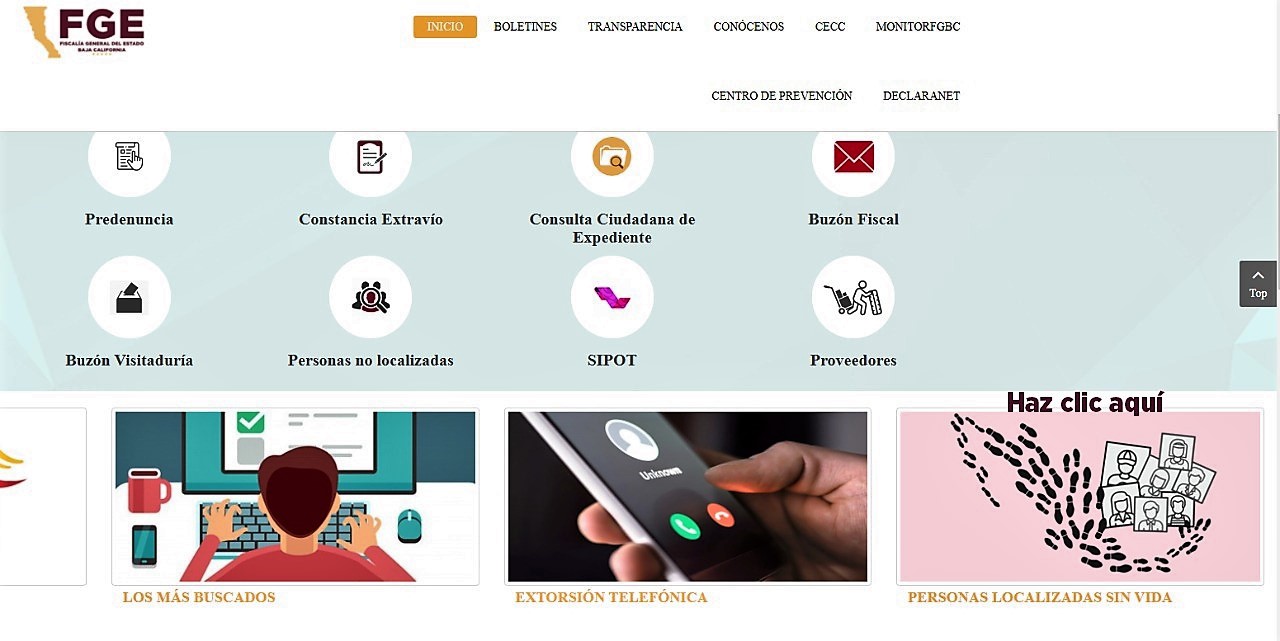Open the DECLARANET link
This screenshot has width=1280, height=641.
921,96
